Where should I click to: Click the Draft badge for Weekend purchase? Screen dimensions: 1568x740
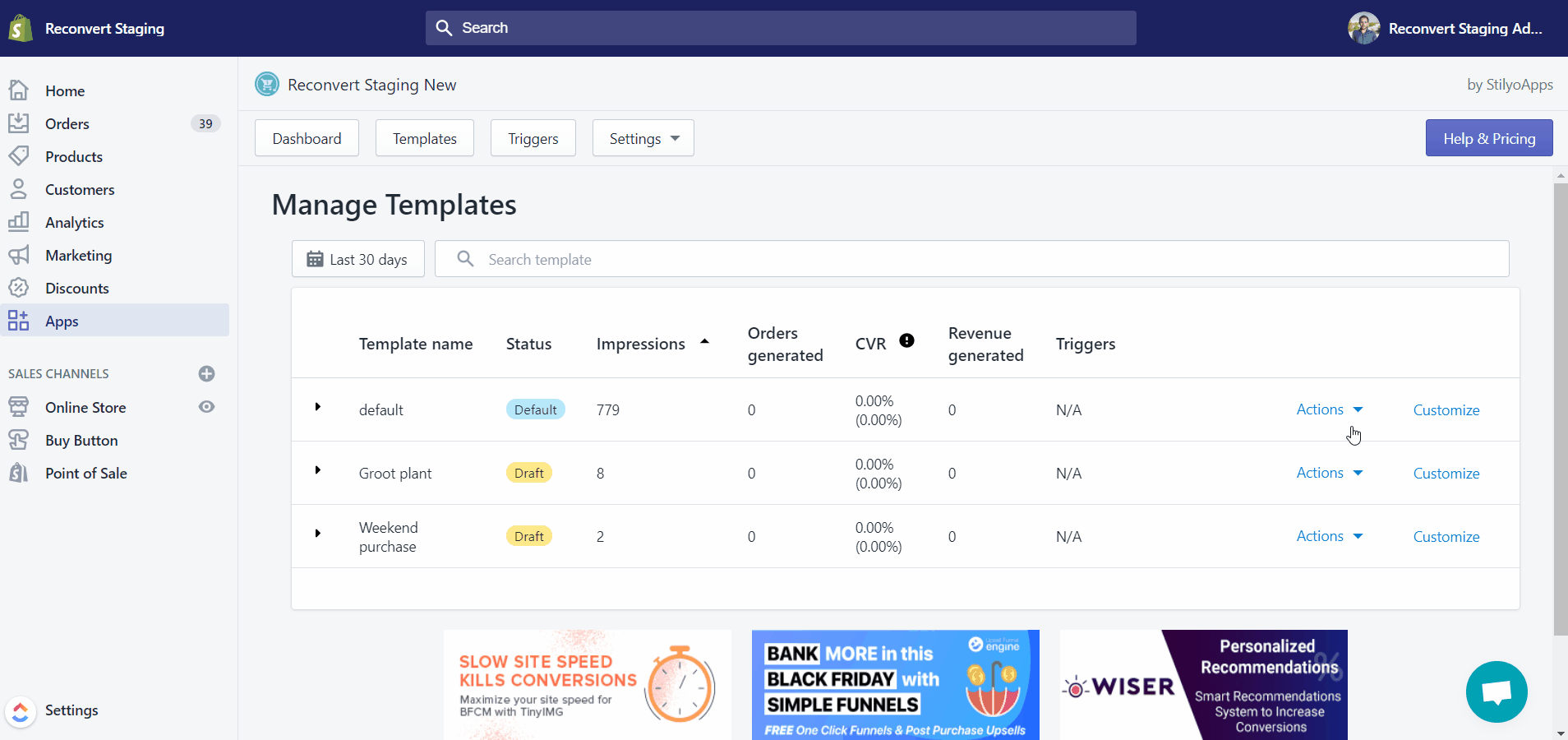point(528,536)
